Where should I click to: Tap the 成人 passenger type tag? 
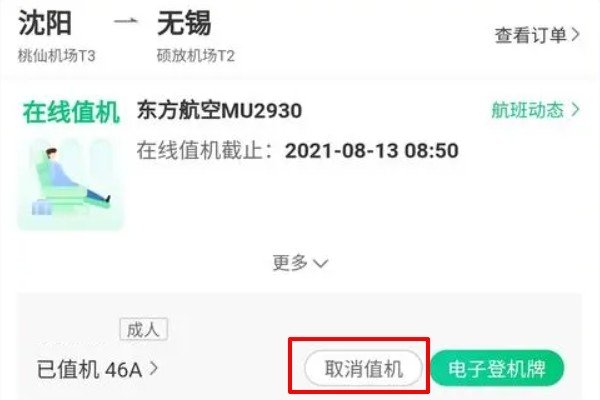[x=143, y=329]
